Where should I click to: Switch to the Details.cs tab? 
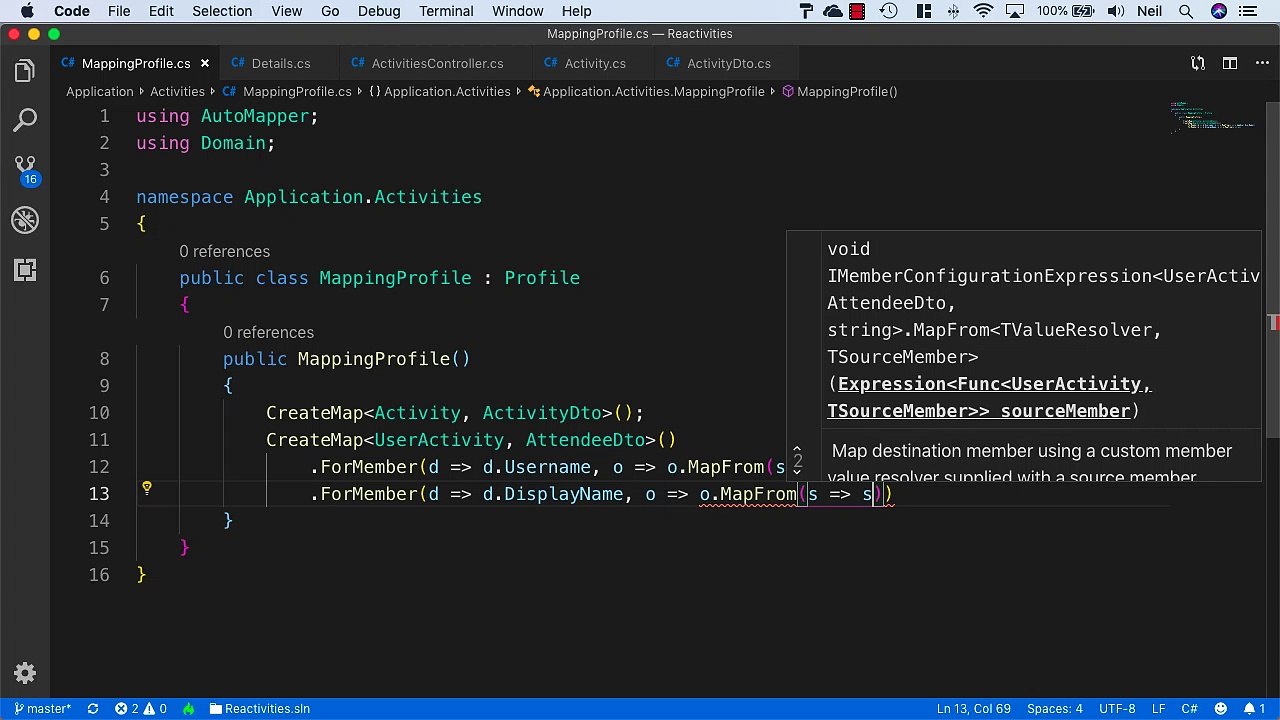(x=280, y=63)
